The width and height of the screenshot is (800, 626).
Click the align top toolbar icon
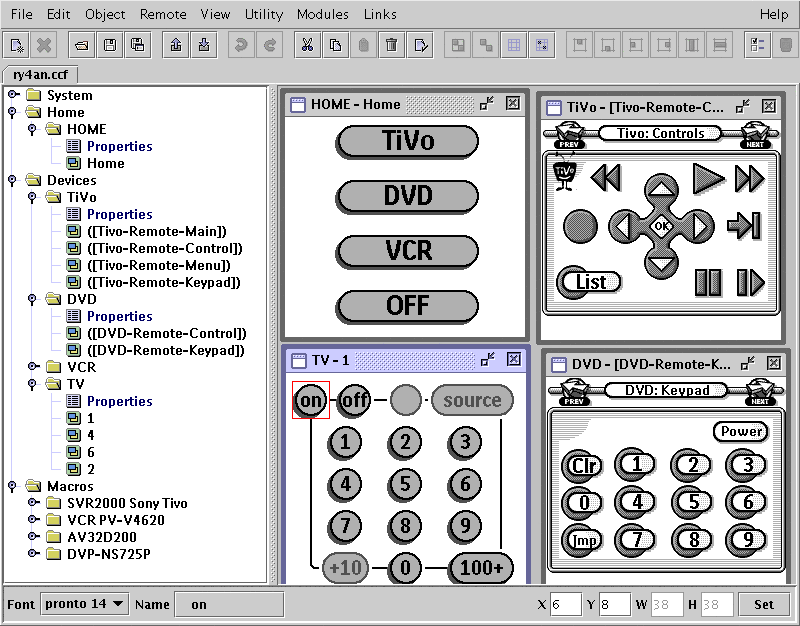(580, 45)
